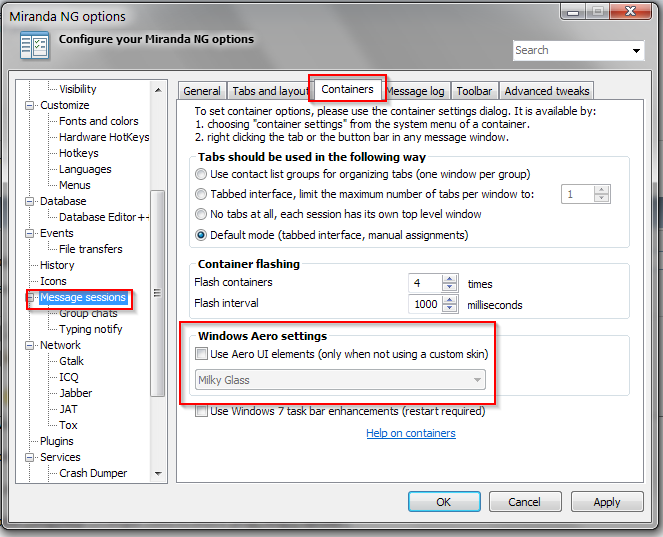Switch to the General tab
Image resolution: width=663 pixels, height=537 pixels.
[x=202, y=91]
